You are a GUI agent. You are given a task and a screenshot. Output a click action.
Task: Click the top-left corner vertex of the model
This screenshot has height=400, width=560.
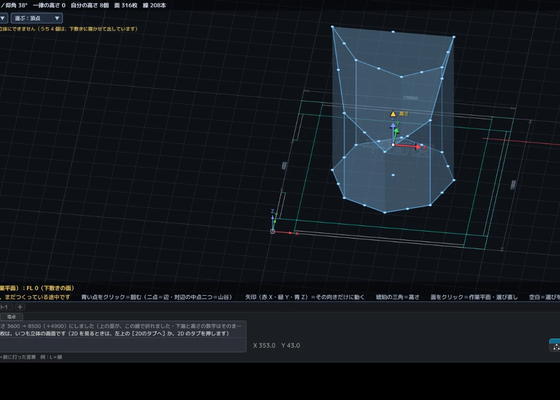click(332, 27)
